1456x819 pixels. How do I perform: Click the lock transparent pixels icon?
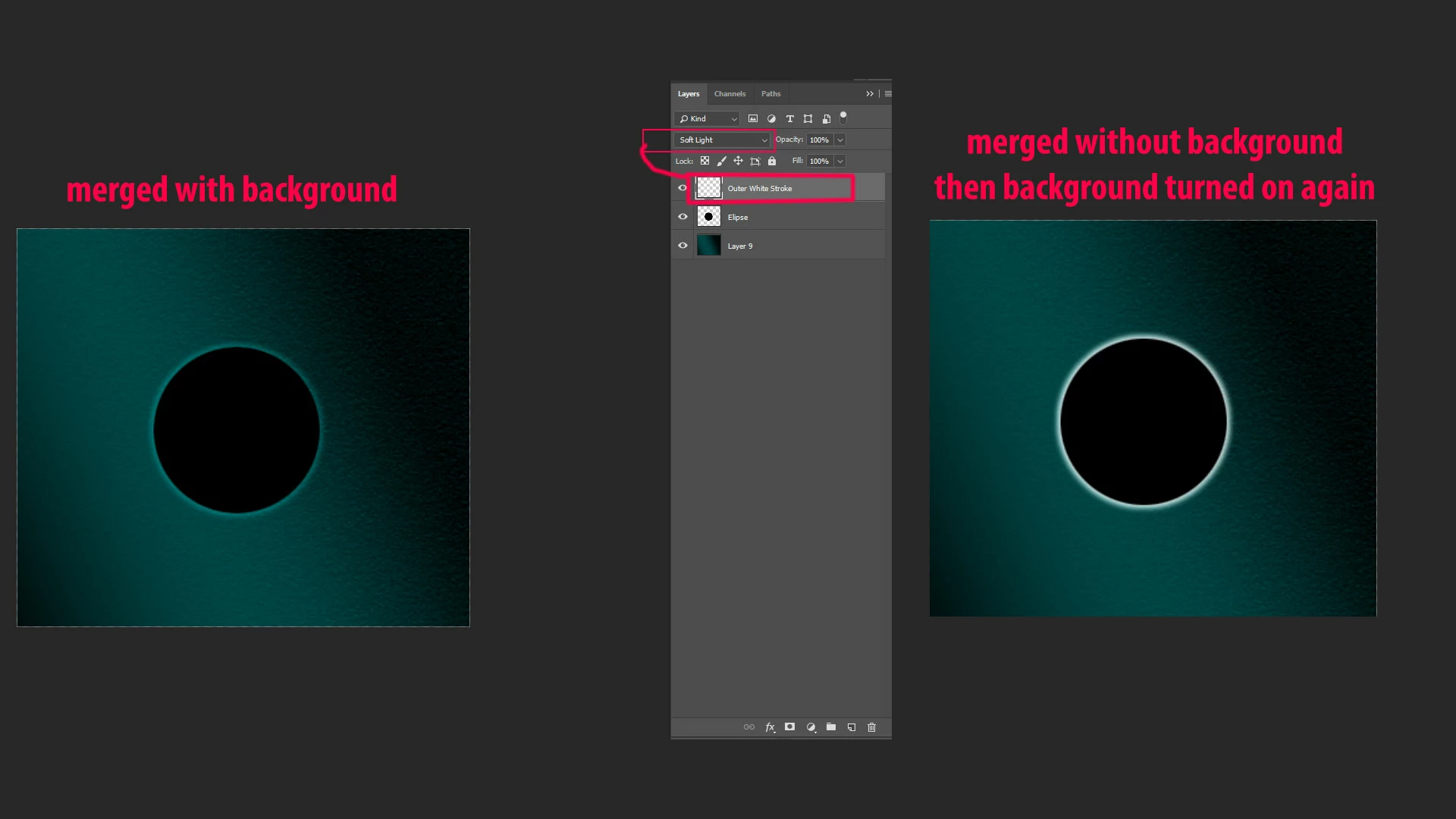pos(704,161)
